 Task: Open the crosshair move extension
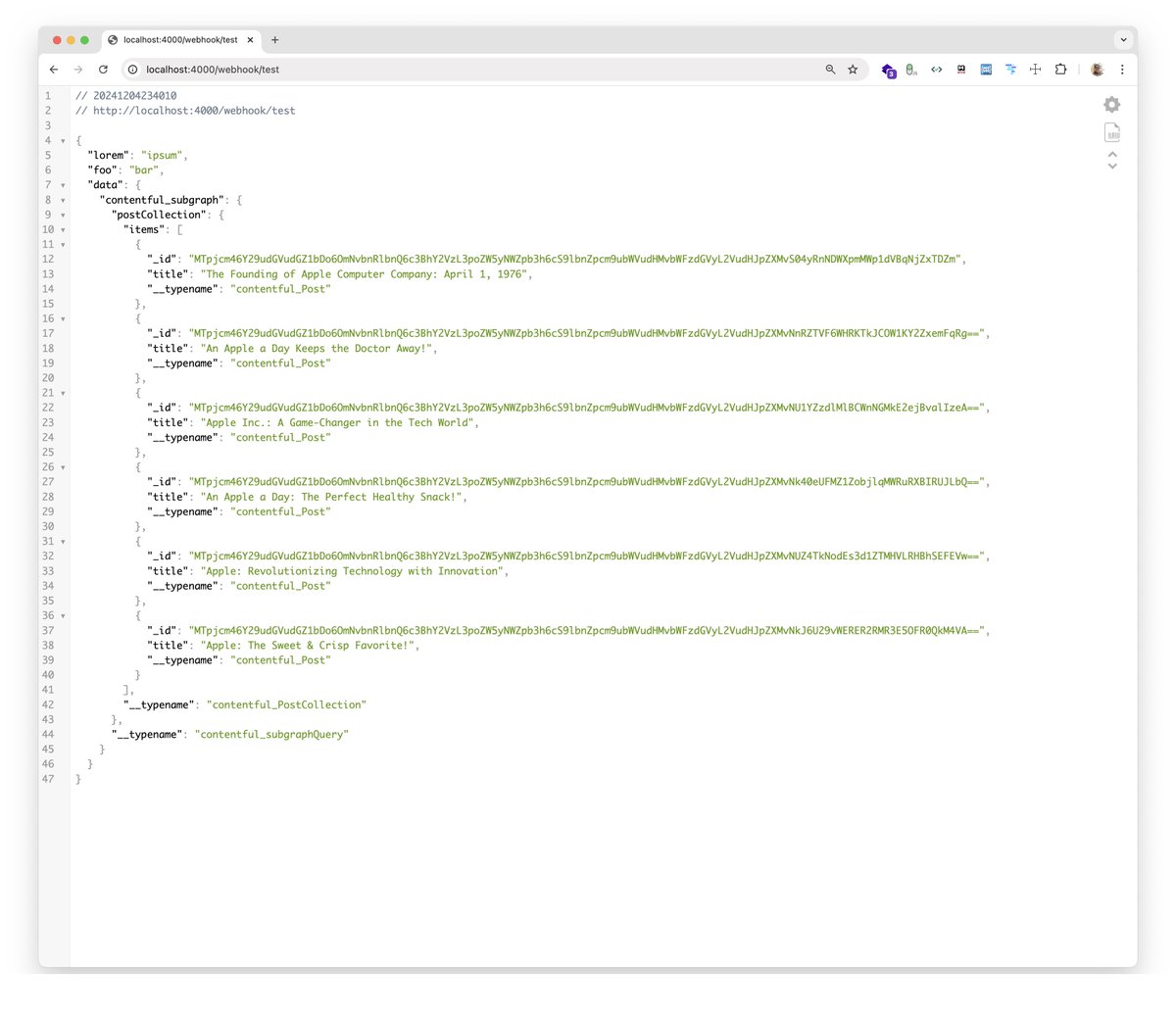point(1035,70)
